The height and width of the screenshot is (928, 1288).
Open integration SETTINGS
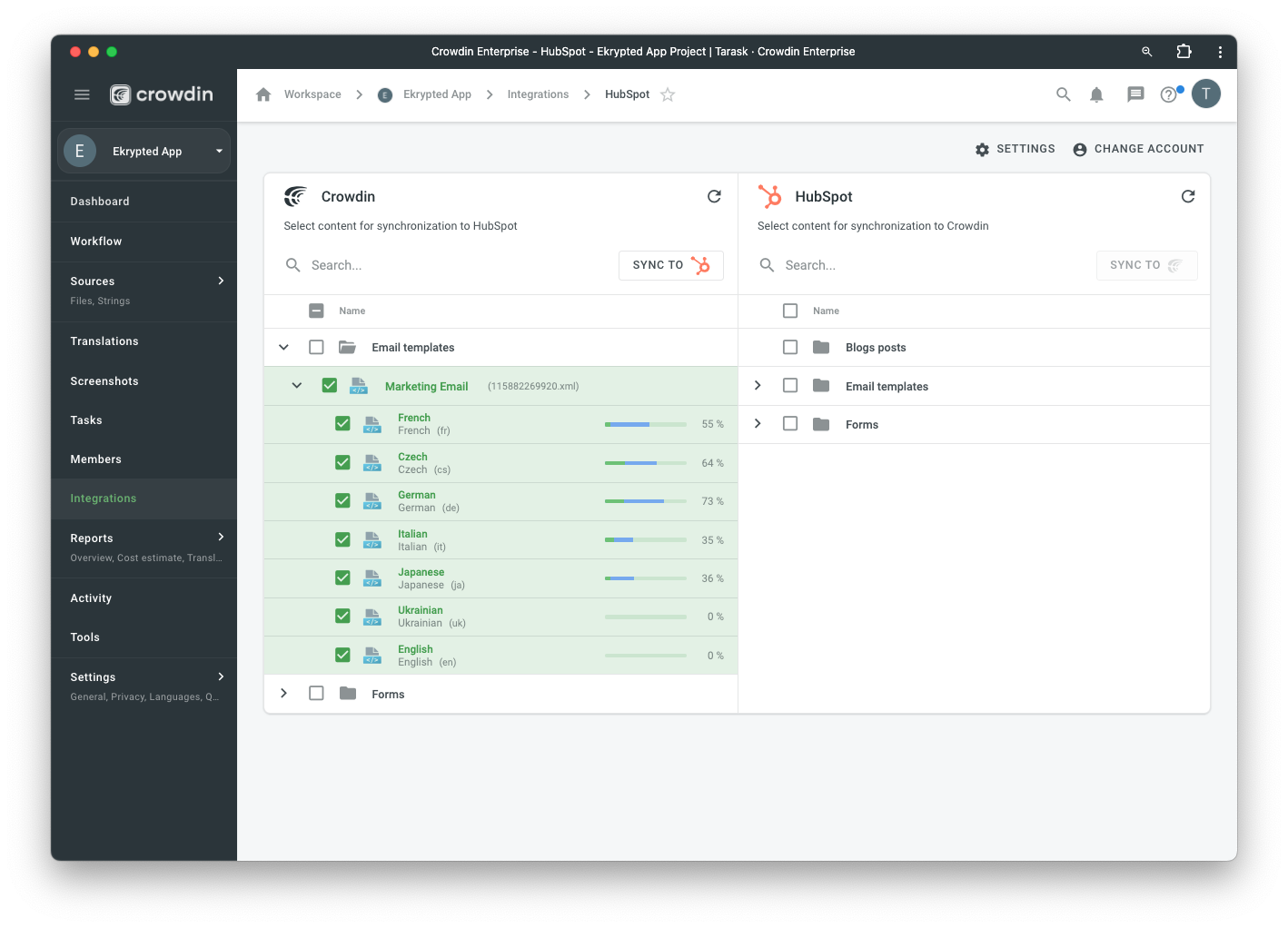(1016, 149)
